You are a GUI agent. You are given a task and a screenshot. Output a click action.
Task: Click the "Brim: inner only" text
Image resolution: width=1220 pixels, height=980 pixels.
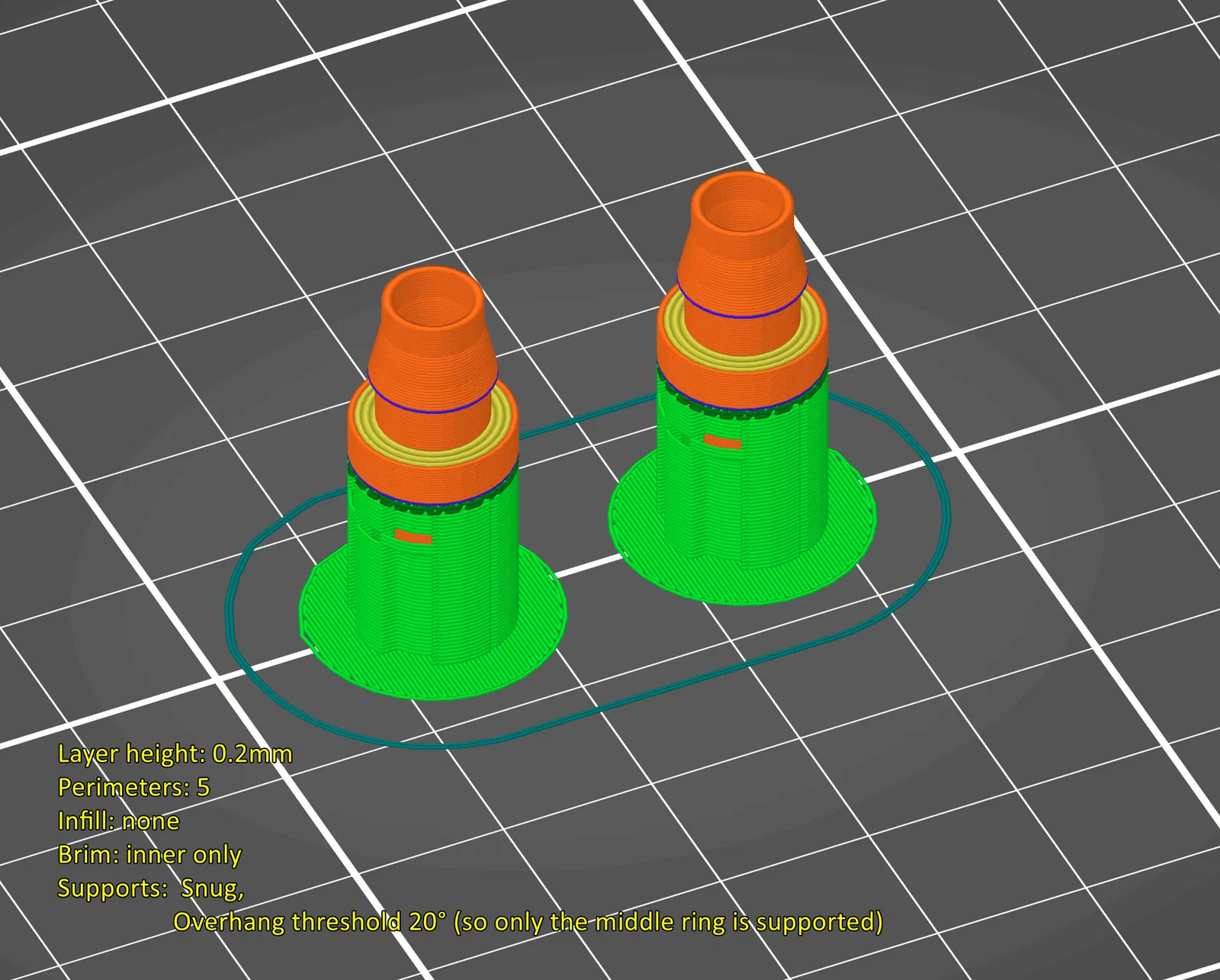pos(149,855)
